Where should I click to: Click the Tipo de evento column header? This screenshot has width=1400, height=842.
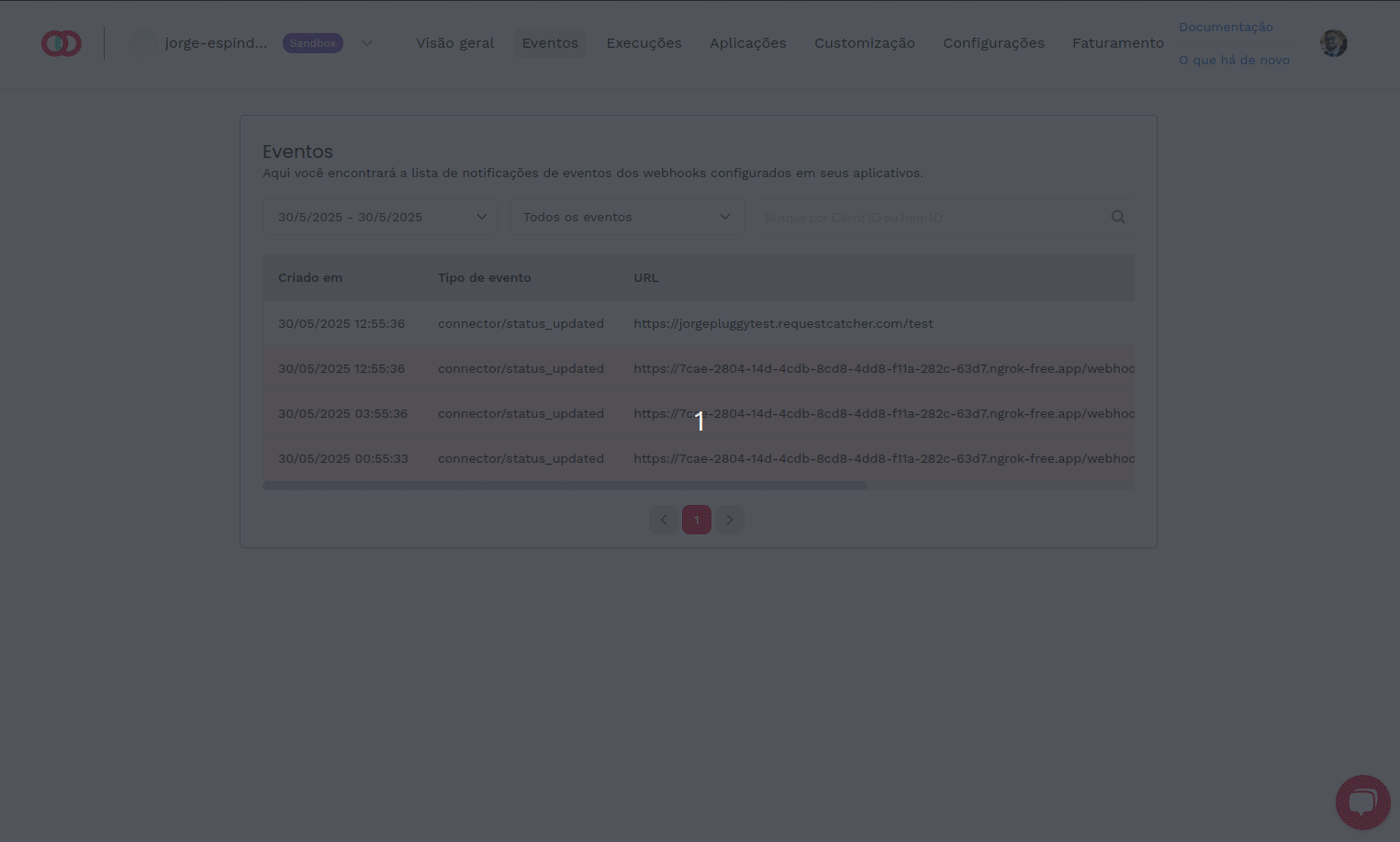point(484,277)
